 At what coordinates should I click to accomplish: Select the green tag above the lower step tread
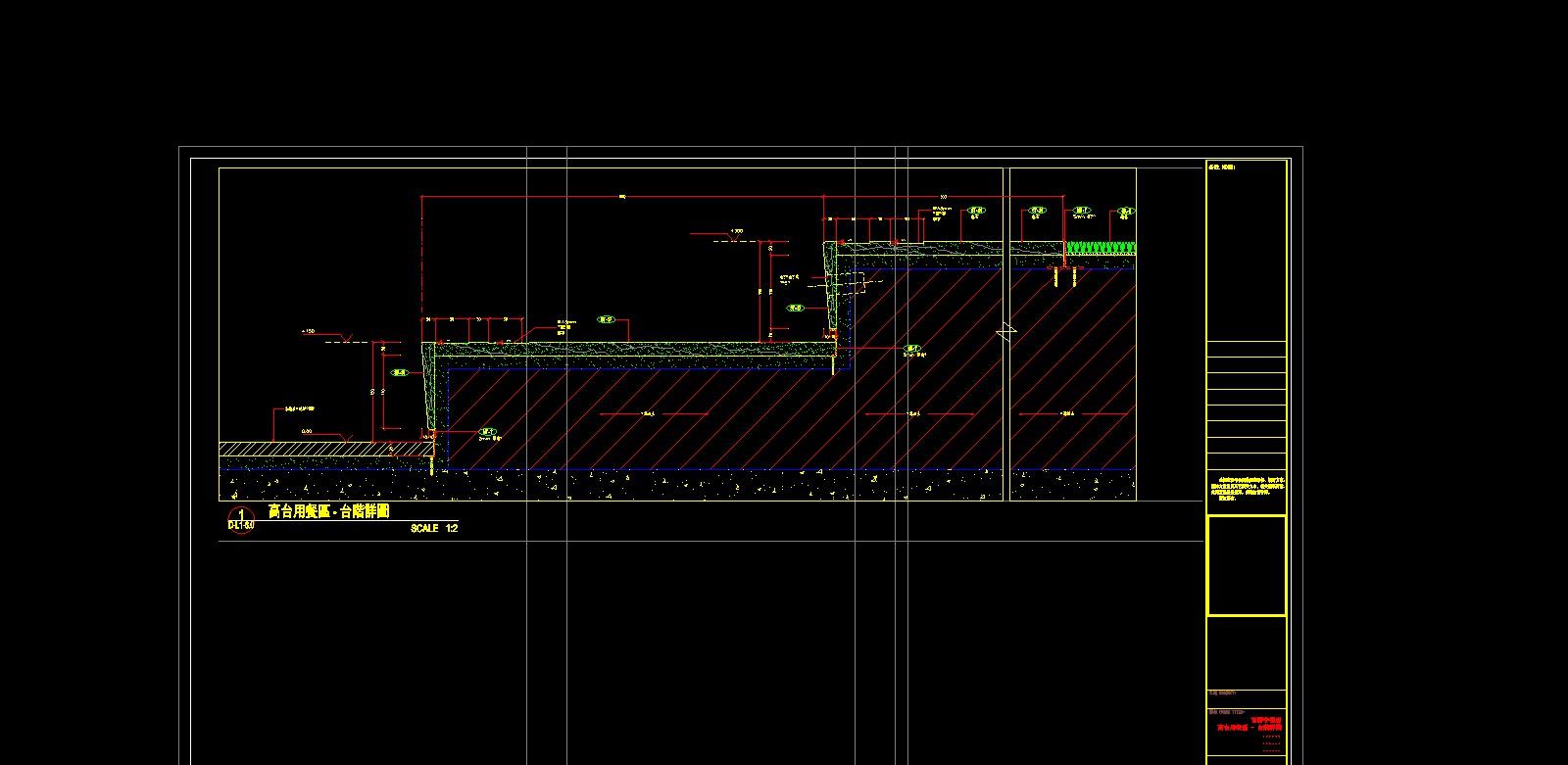[606, 319]
